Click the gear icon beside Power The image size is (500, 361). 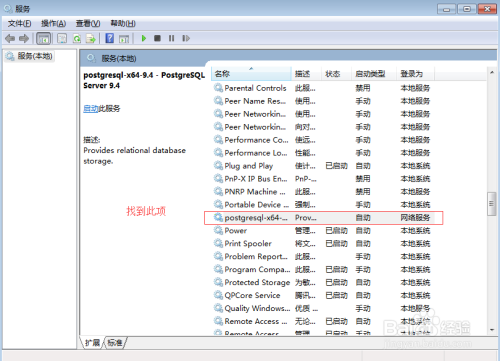pyautogui.click(x=218, y=230)
